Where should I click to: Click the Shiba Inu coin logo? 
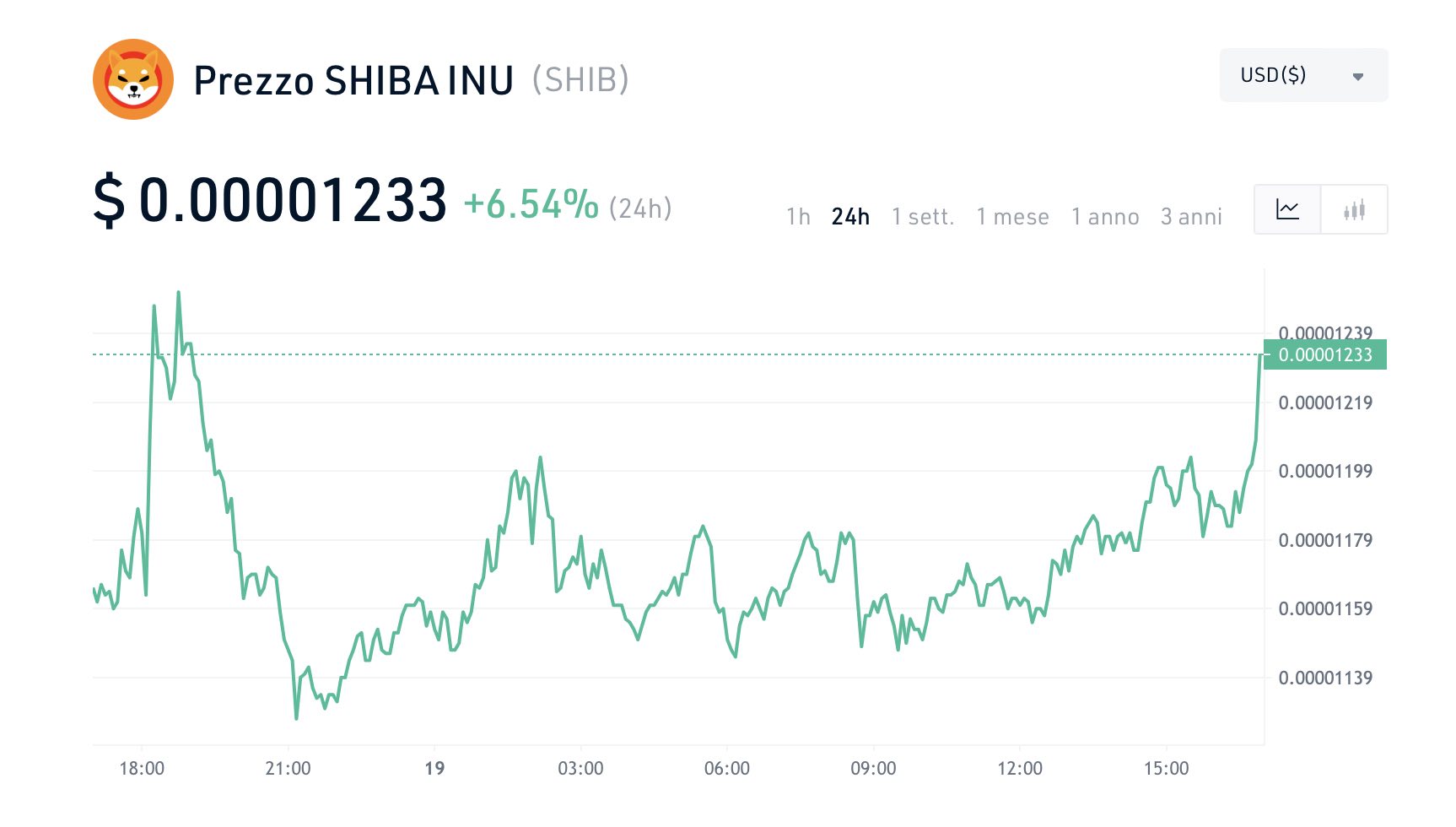coord(133,79)
